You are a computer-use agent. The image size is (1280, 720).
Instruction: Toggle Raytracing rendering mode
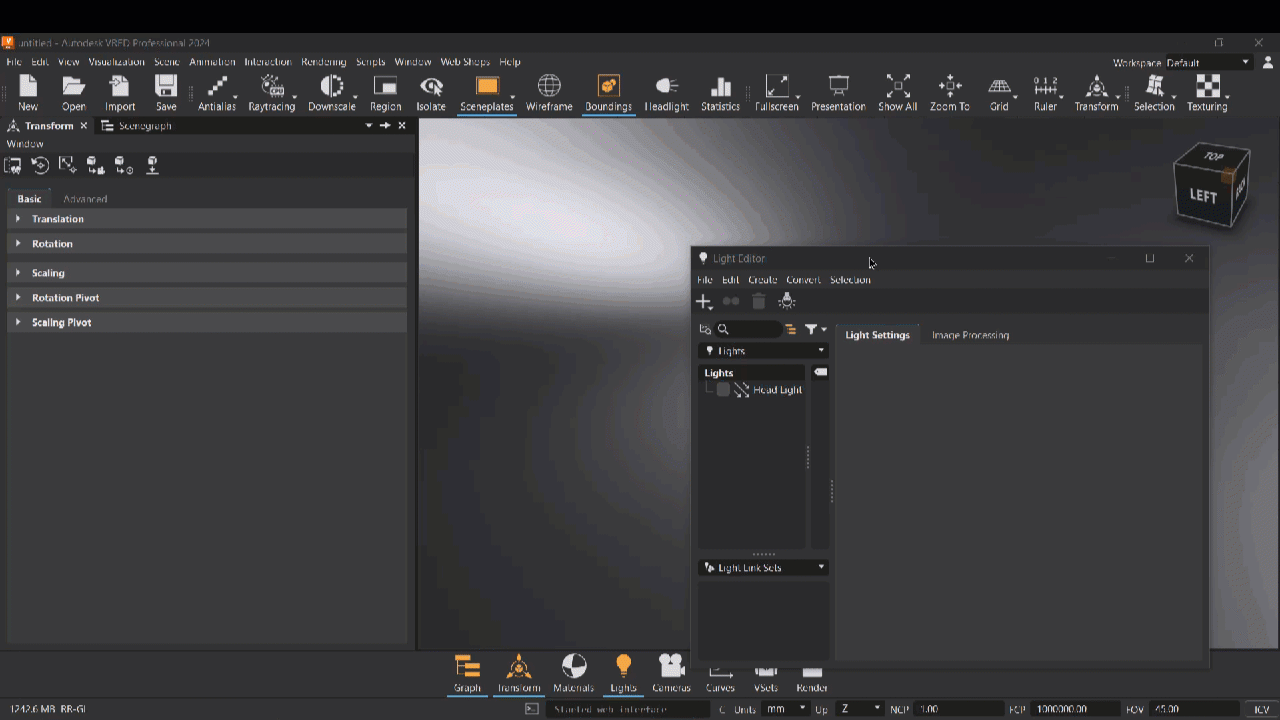[272, 93]
